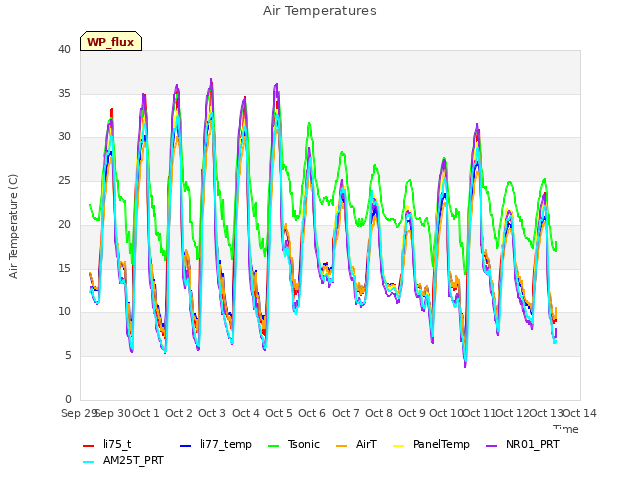Click the blue li77_temp legend color marker
640x480 pixels.
tap(186, 446)
